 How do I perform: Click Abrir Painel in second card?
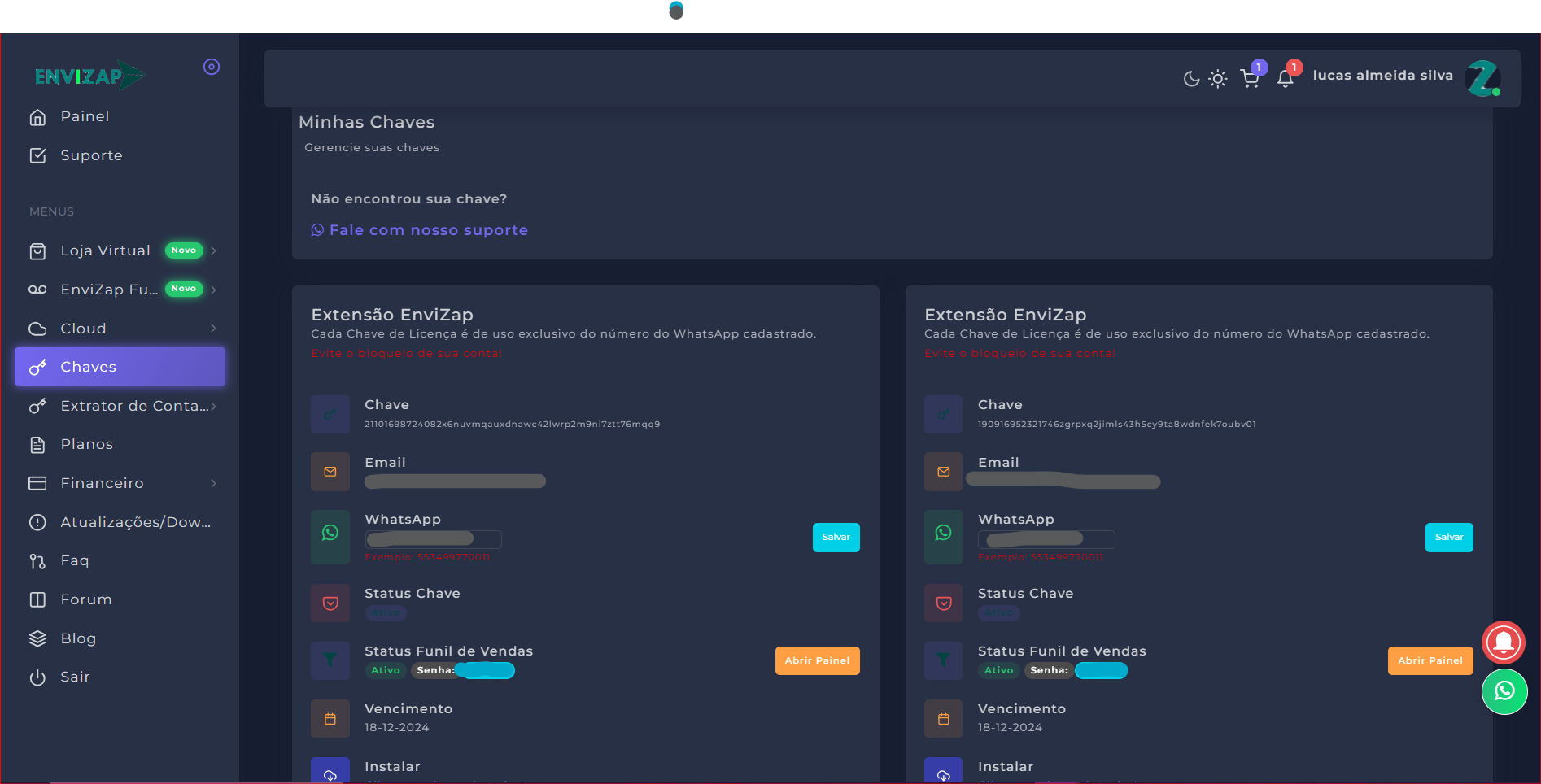[x=1430, y=660]
